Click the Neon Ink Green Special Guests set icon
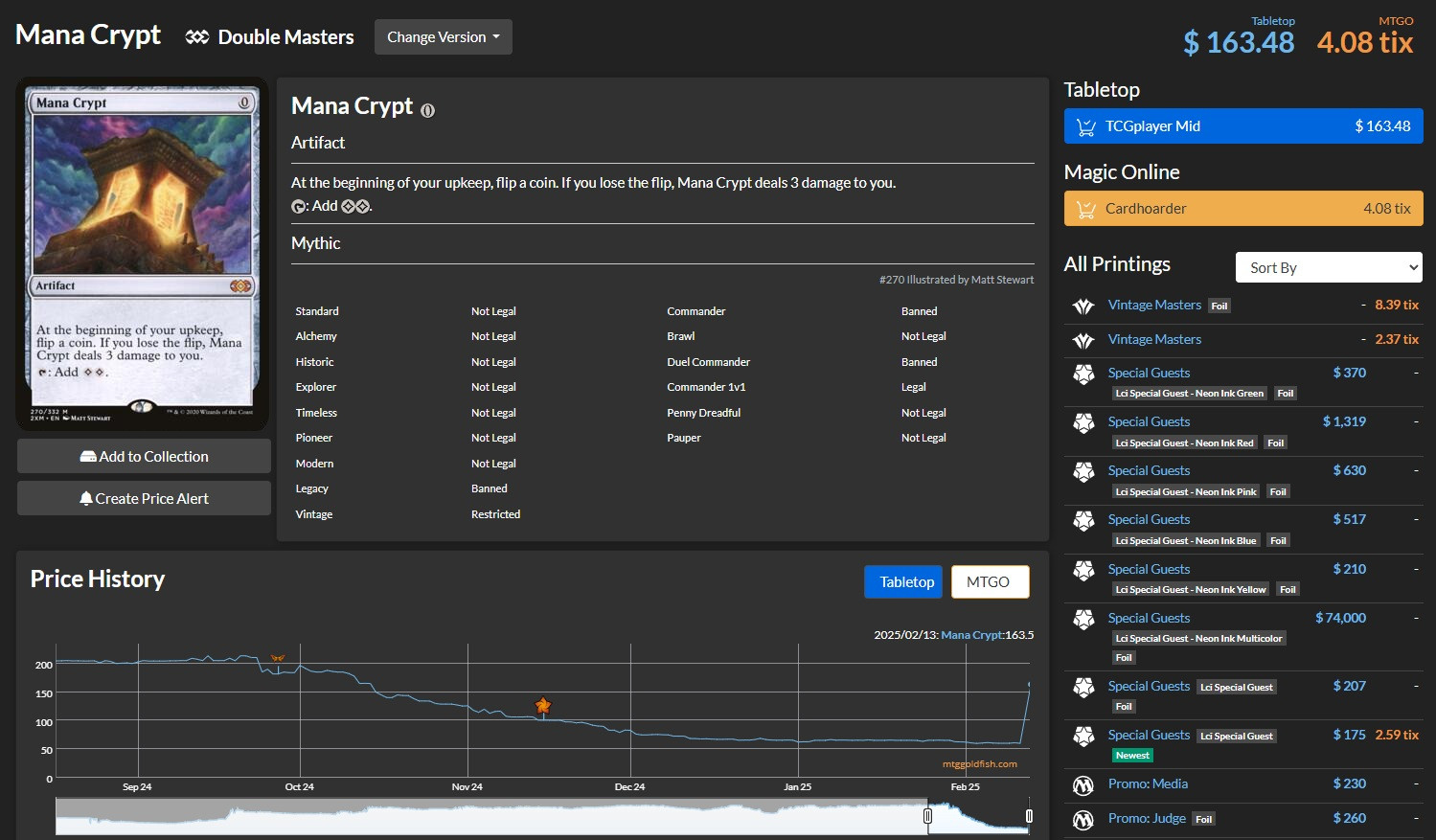The width and height of the screenshot is (1436, 840). [1083, 375]
